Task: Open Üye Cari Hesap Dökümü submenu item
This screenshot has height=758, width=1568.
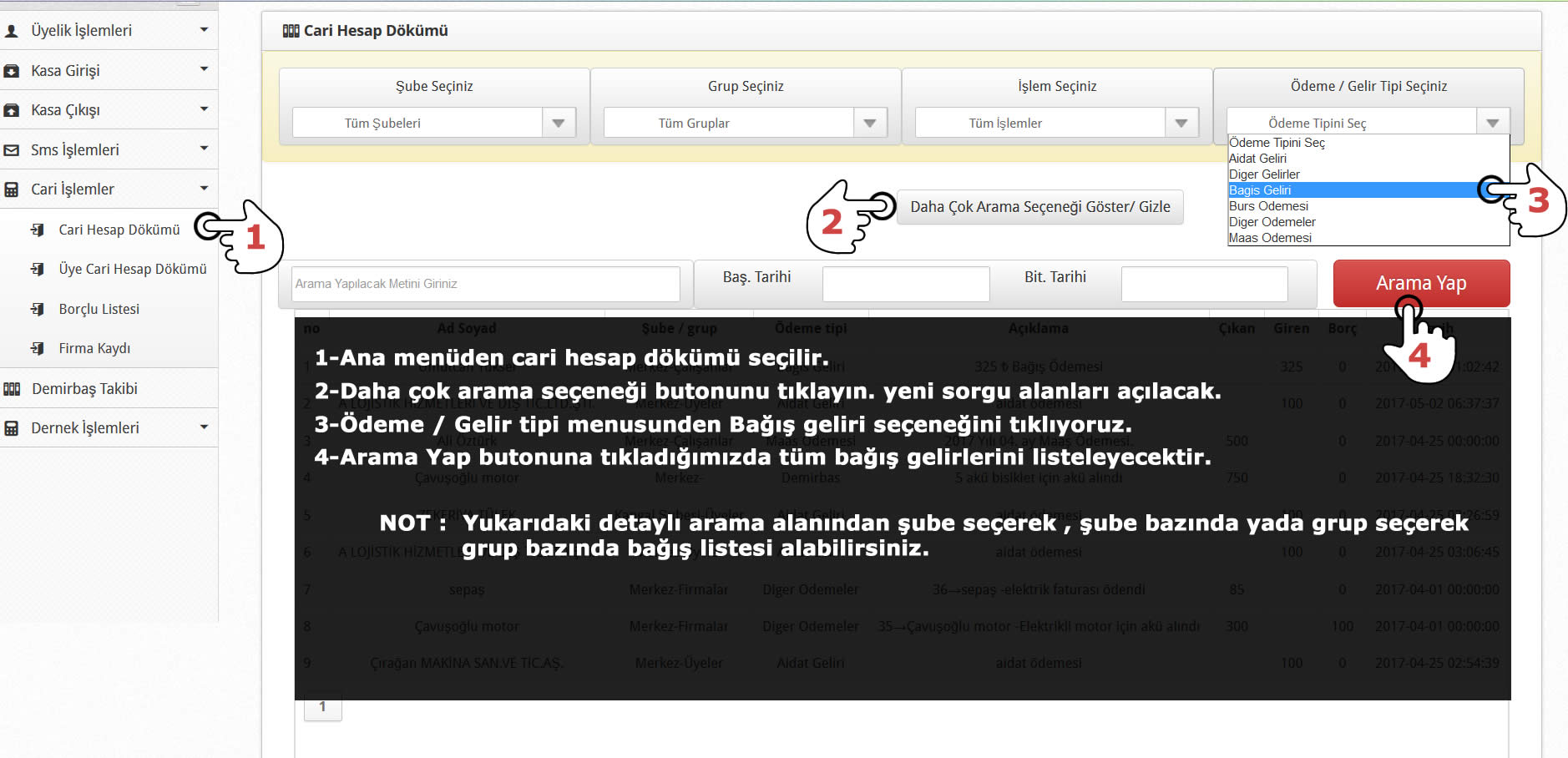Action: pyautogui.click(x=132, y=269)
